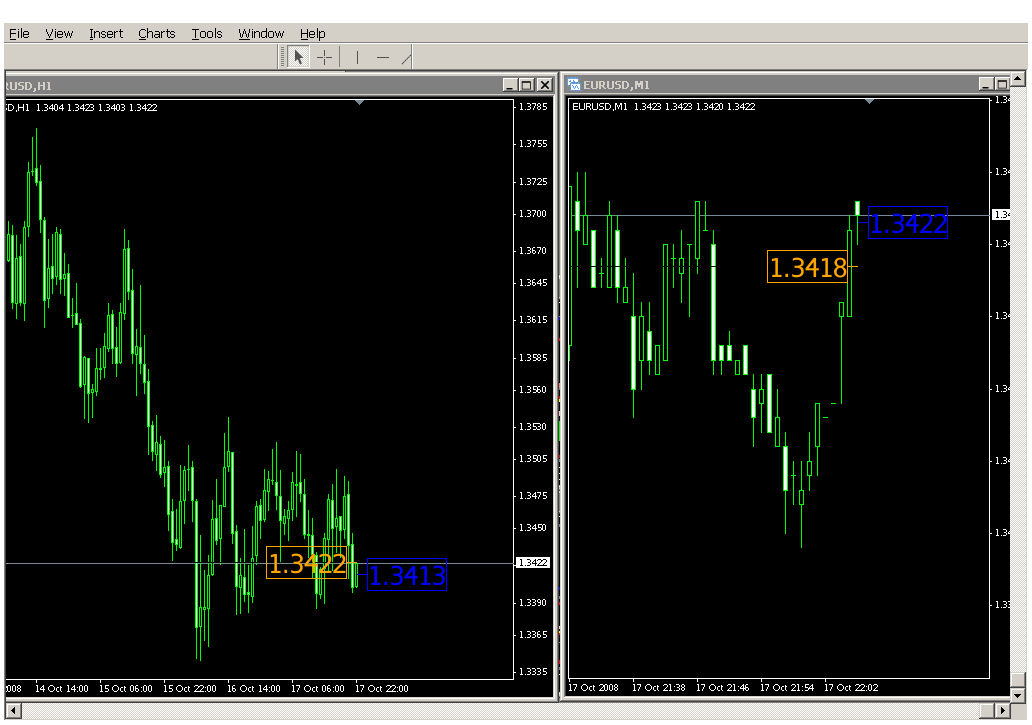Open the View menu
Image resolution: width=1032 pixels, height=725 pixels.
click(x=59, y=34)
